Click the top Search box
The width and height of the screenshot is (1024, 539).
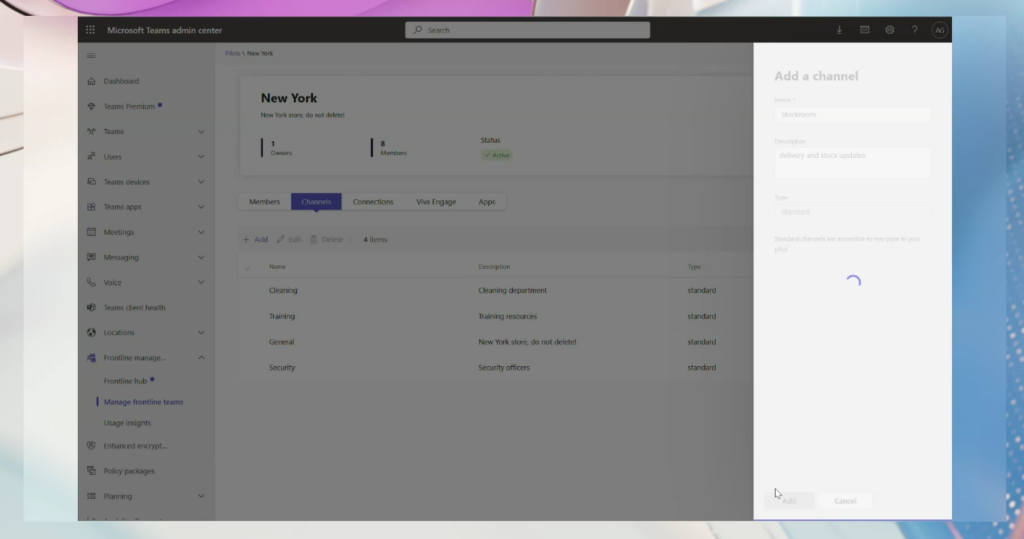(x=527, y=30)
